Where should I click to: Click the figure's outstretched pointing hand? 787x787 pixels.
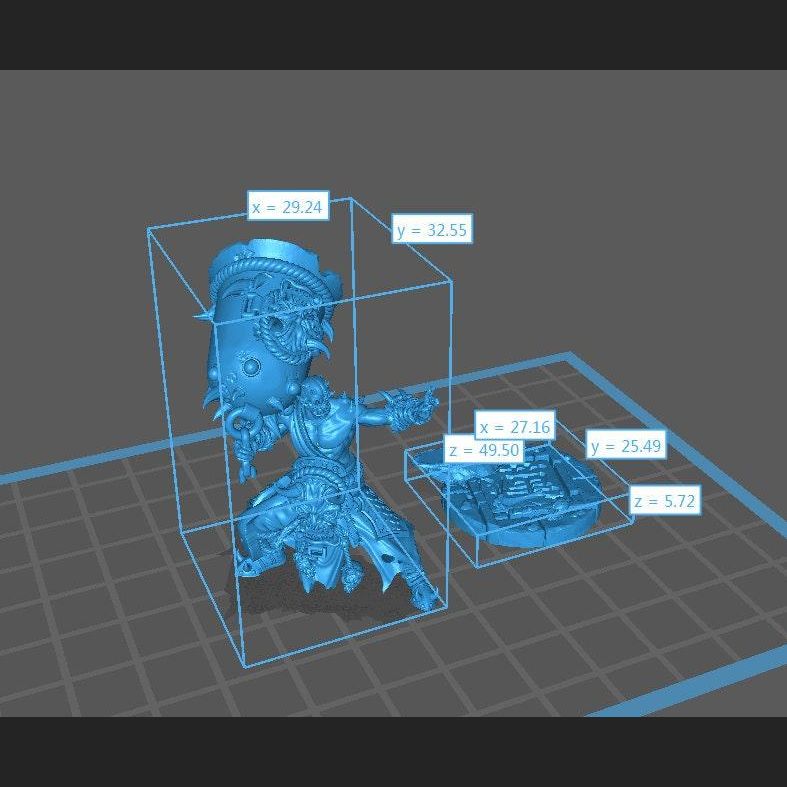coord(418,403)
